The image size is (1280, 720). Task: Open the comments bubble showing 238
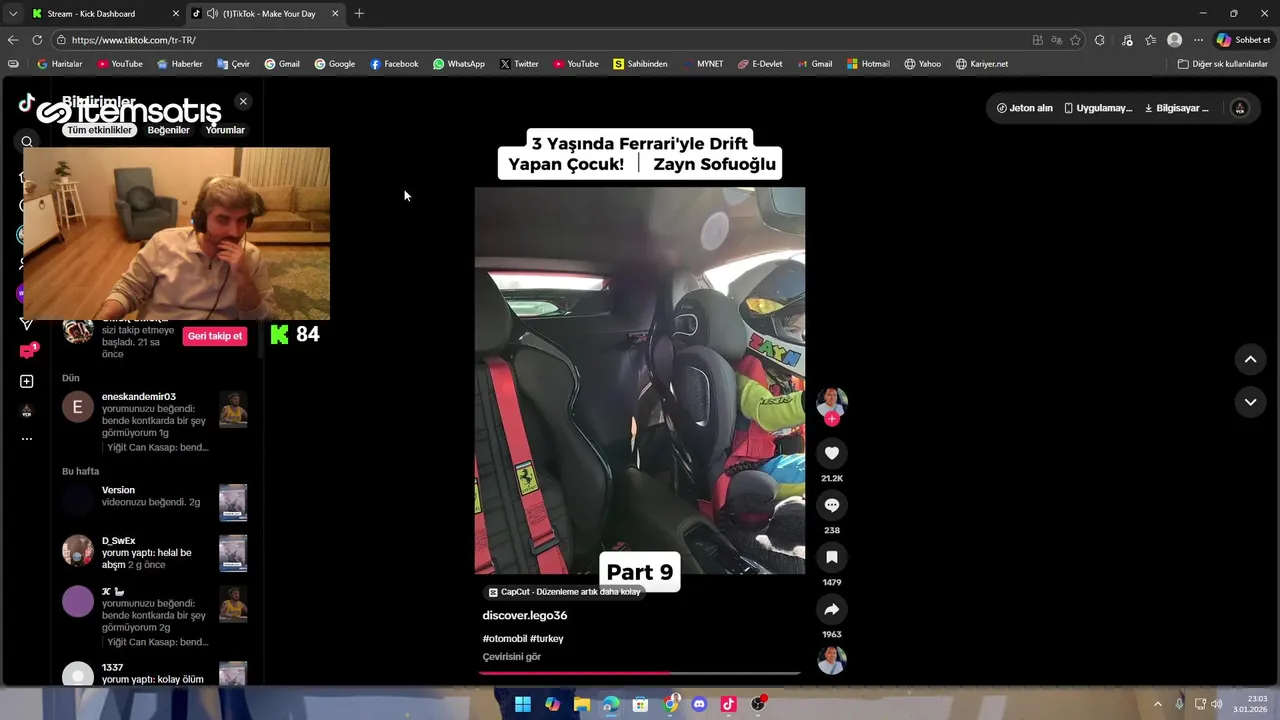(x=831, y=505)
